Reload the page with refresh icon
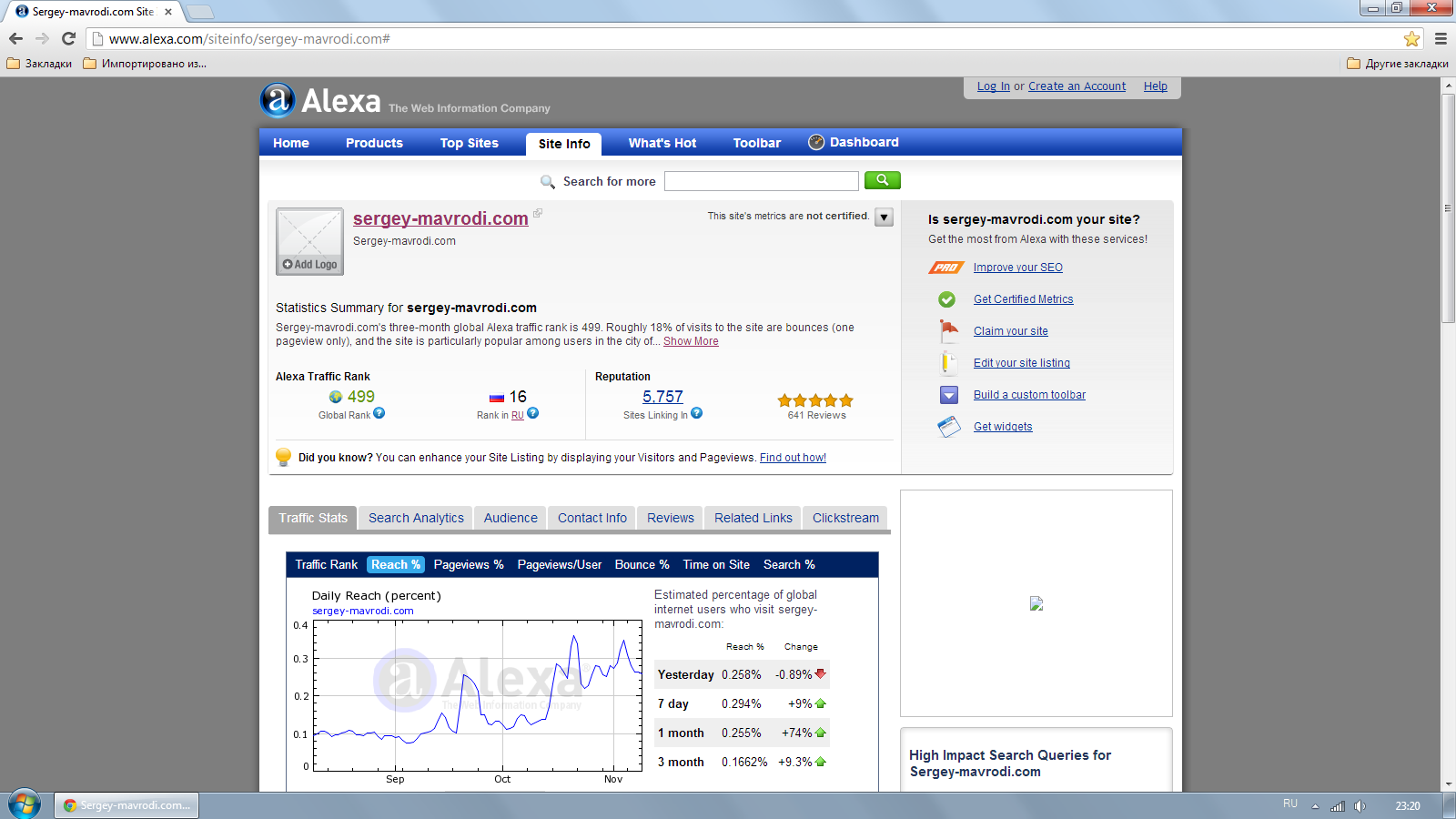The height and width of the screenshot is (819, 1456). 68,39
